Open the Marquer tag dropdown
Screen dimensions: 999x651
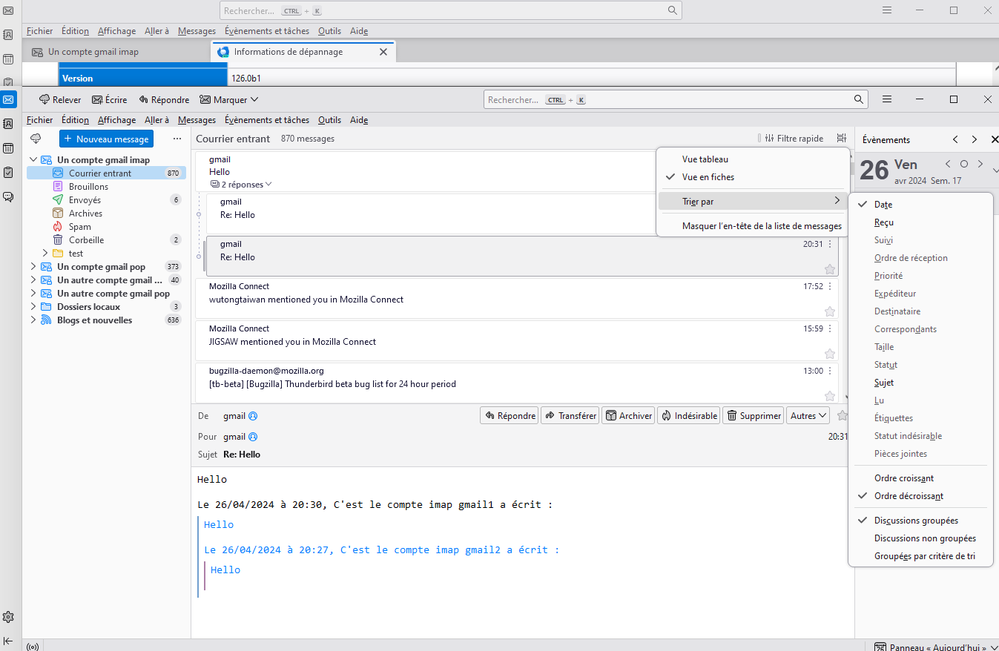[229, 100]
